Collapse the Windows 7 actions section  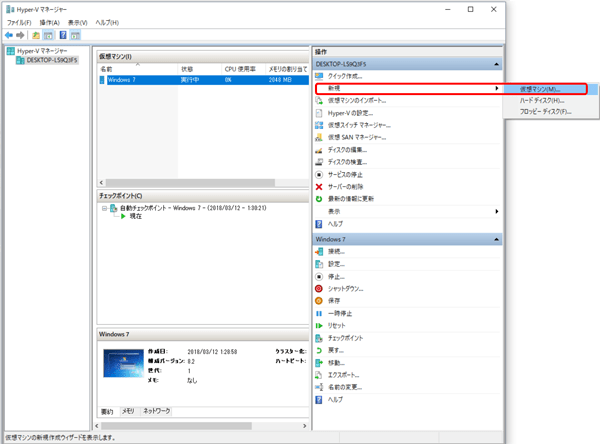(496, 239)
